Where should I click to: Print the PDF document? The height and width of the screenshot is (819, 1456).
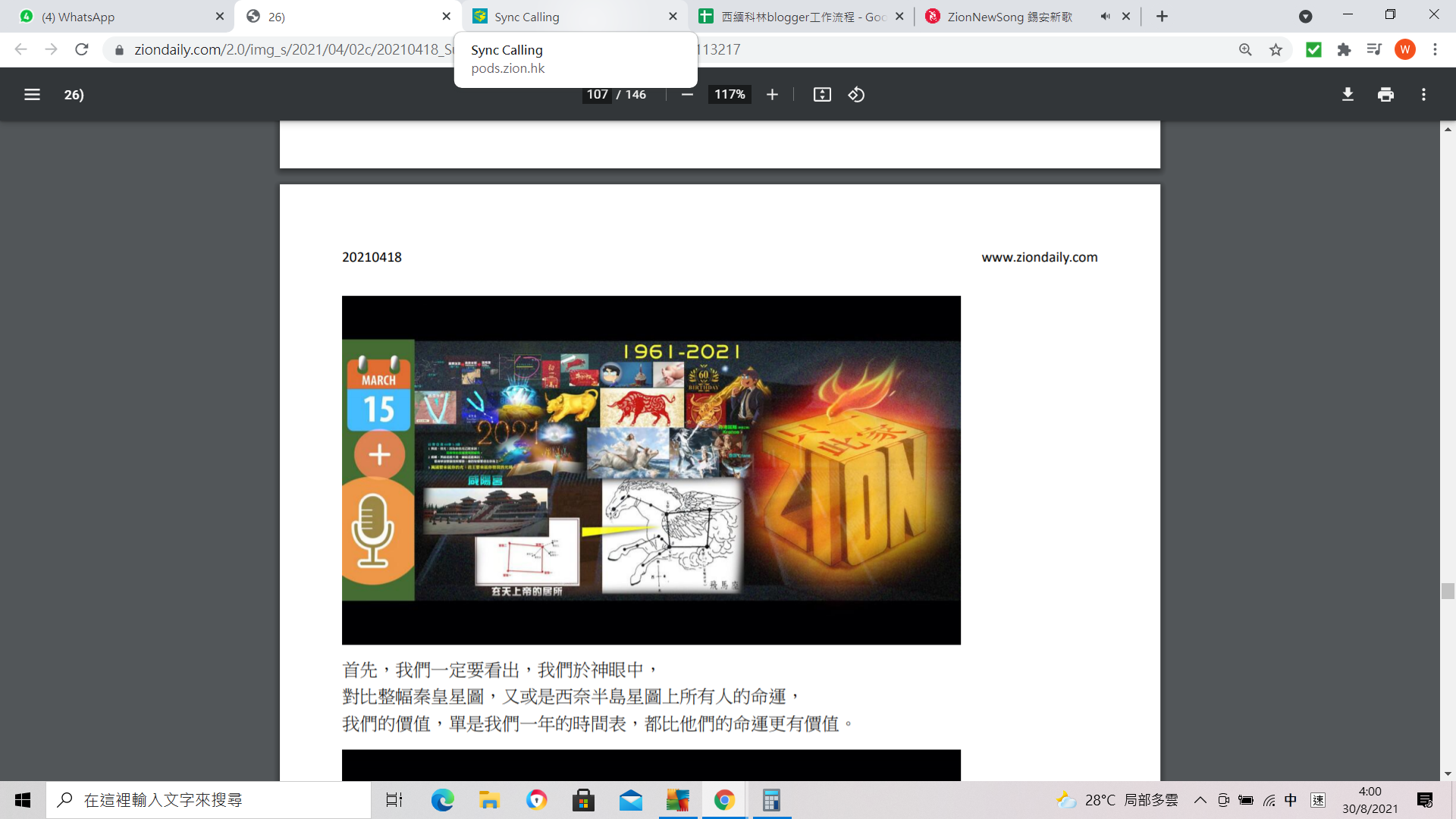click(x=1385, y=95)
